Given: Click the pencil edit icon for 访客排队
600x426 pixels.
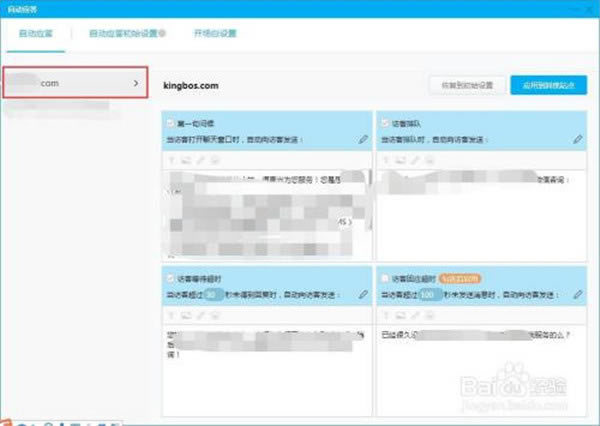Looking at the screenshot, I should (578, 139).
